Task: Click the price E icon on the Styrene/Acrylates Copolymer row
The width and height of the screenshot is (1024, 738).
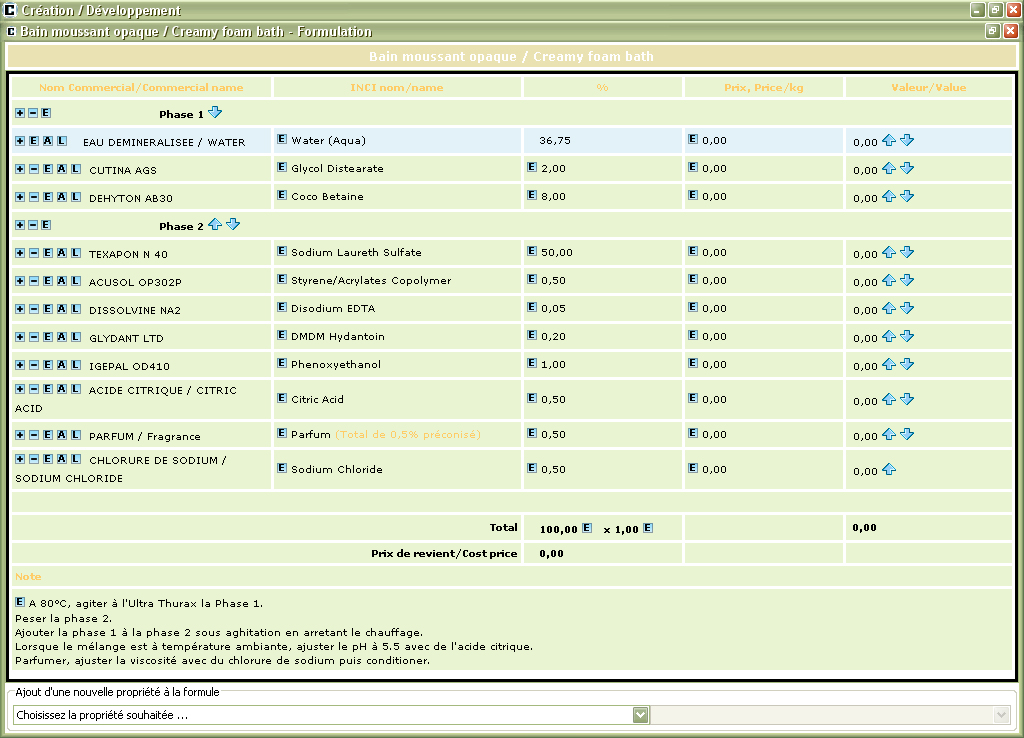Action: point(693,280)
